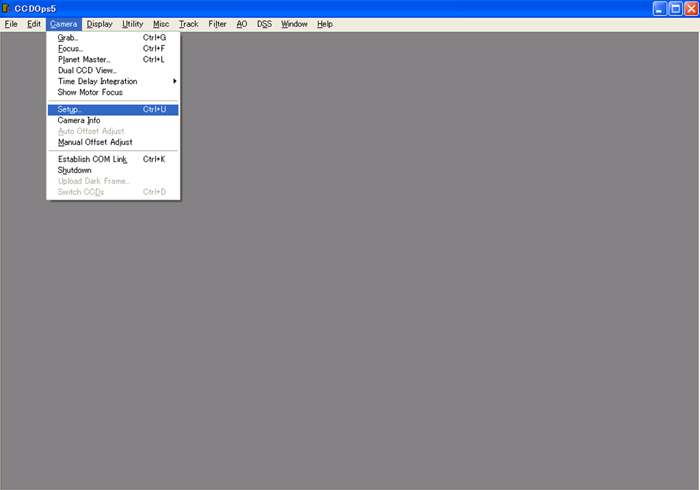The width and height of the screenshot is (700, 490).
Task: Open the DSS menu
Action: click(x=264, y=24)
